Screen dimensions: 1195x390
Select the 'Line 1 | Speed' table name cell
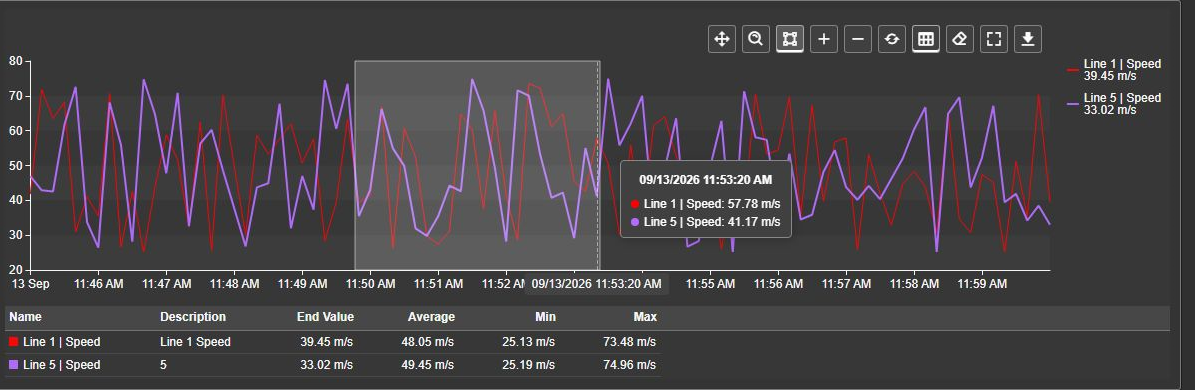(x=62, y=342)
